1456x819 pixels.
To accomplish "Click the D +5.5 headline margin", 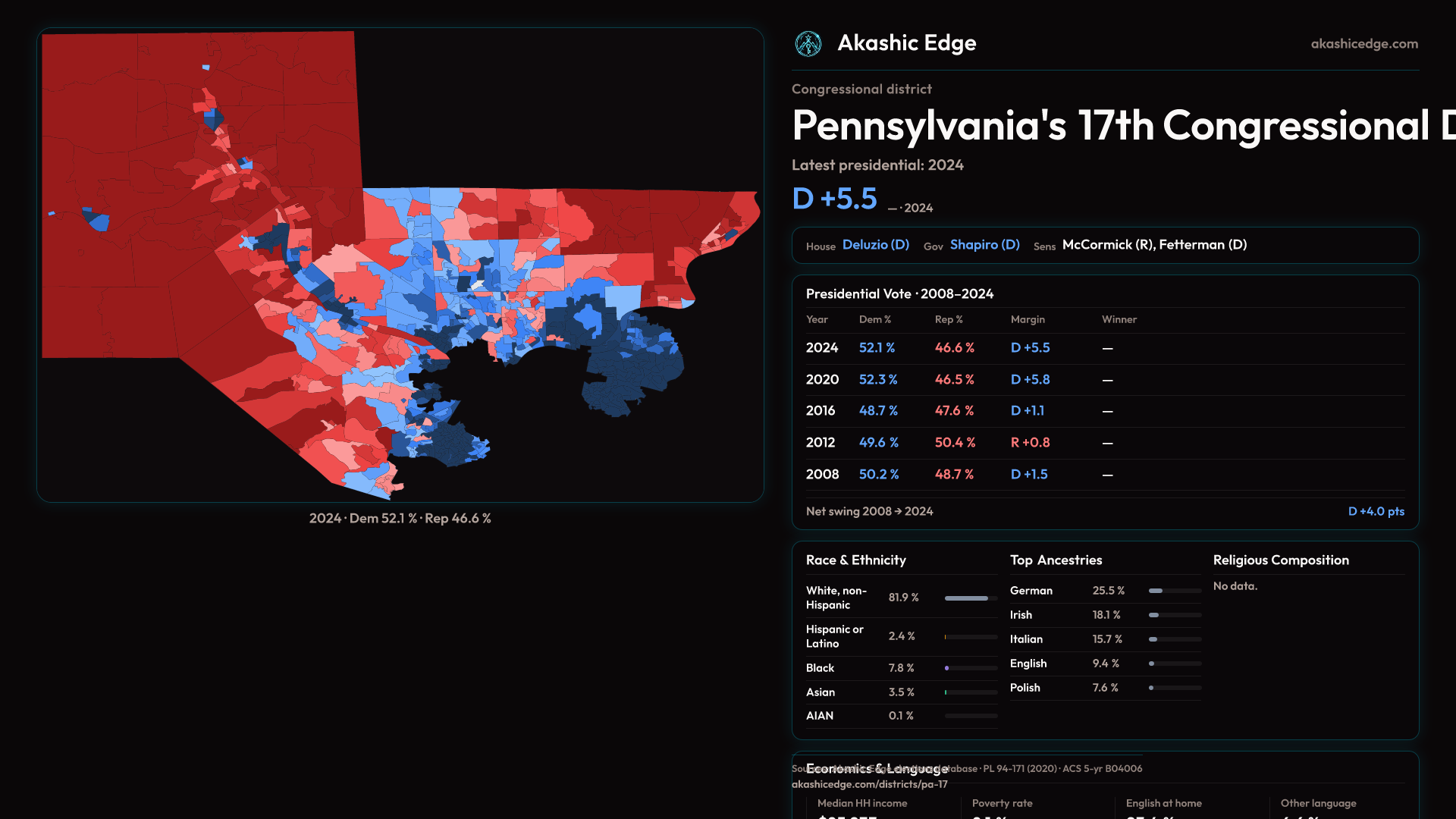I will coord(834,199).
